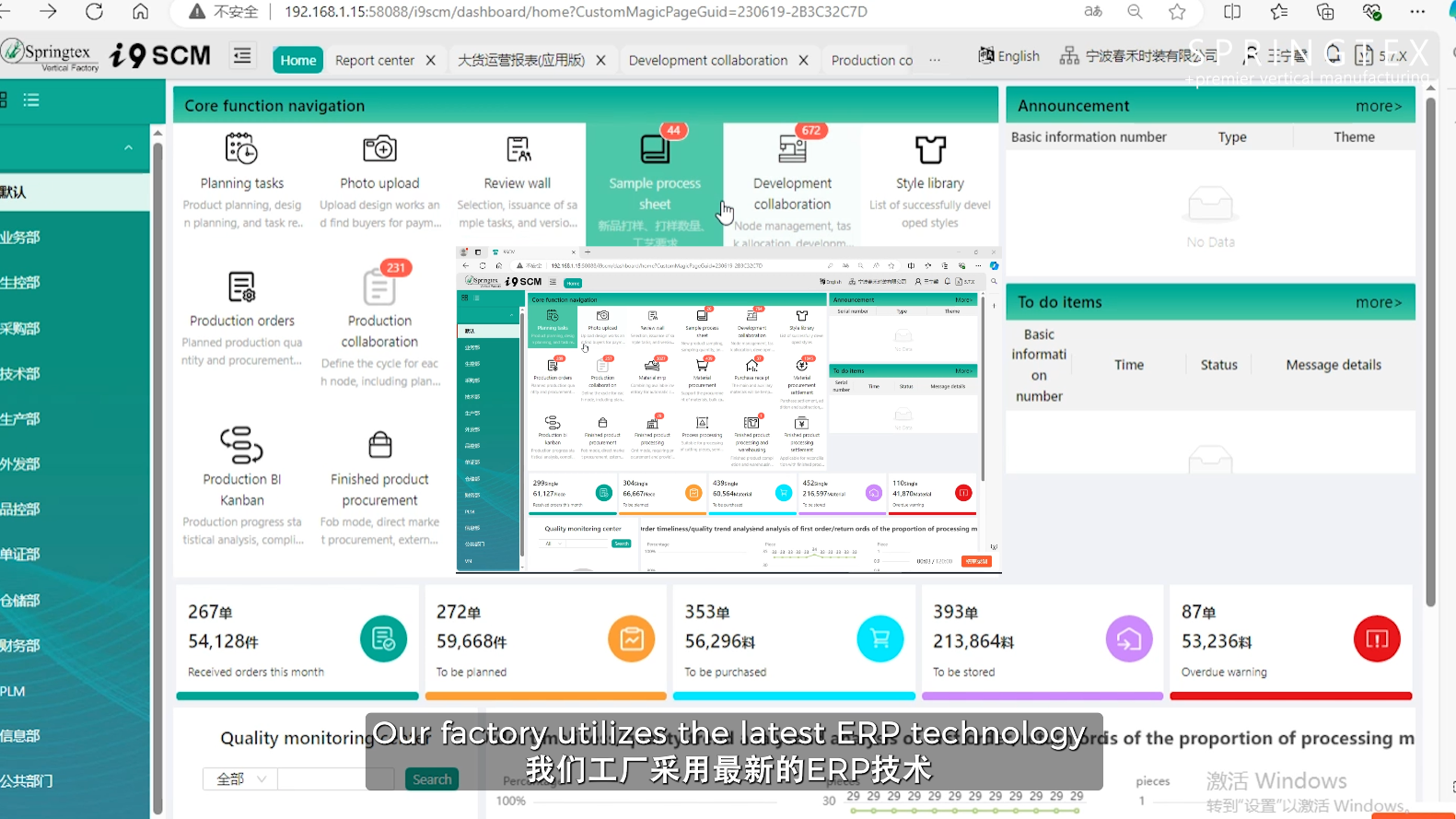Click more> in the To do items panel
This screenshot has width=1456, height=819.
tap(1379, 302)
